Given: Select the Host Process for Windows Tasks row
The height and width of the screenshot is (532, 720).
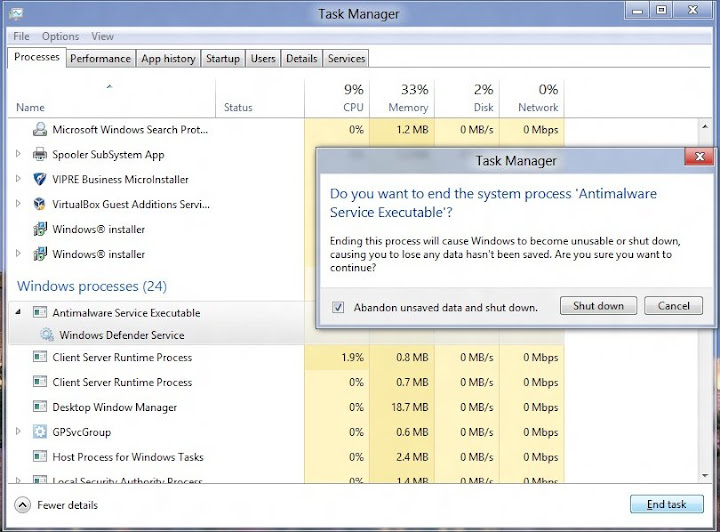Looking at the screenshot, I should coord(286,456).
